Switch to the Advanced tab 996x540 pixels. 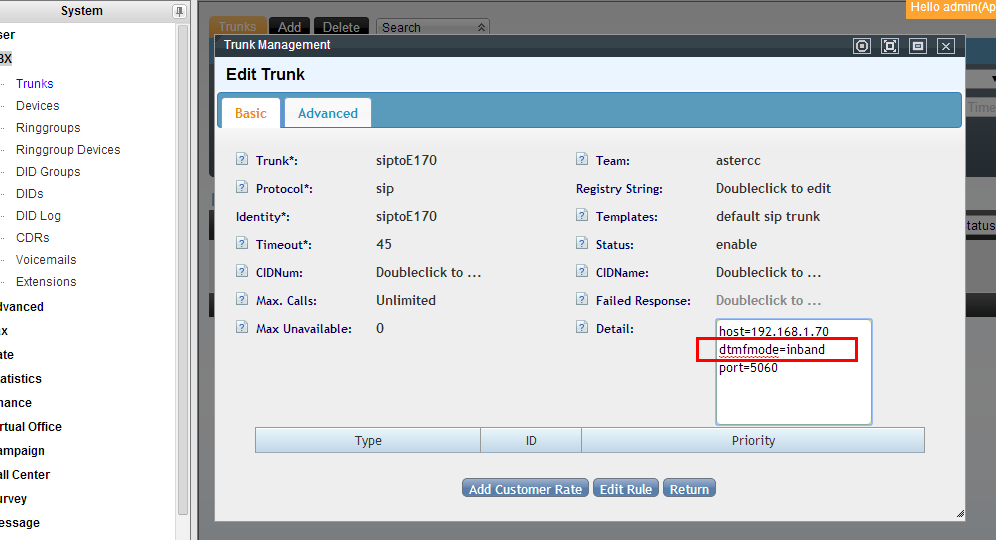click(x=327, y=113)
